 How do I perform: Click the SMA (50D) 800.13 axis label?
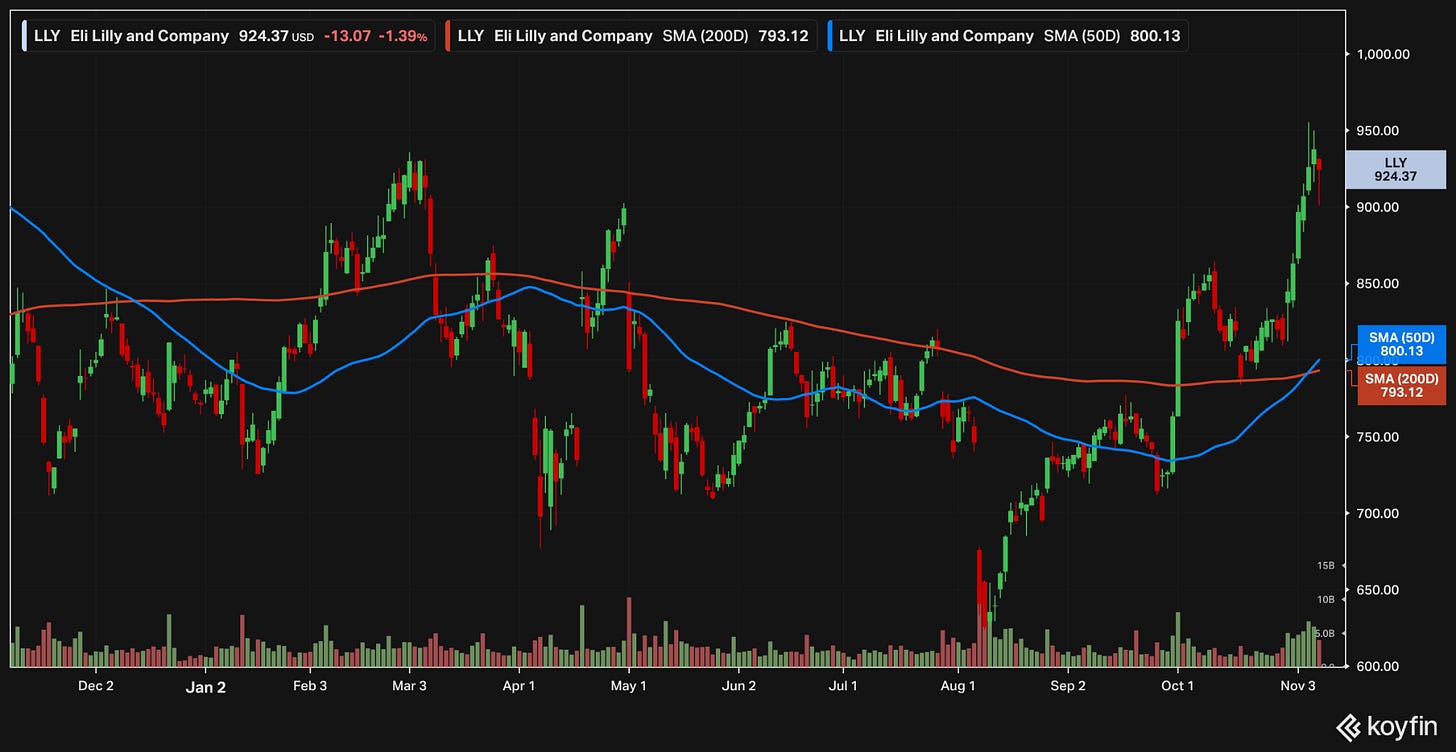1402,345
